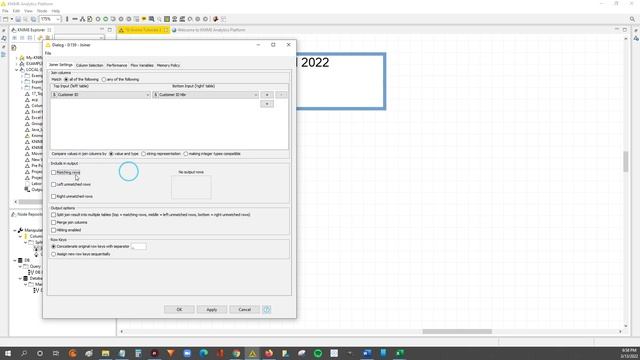Click the magnifier search icon at toolbar right

(x=632, y=19)
